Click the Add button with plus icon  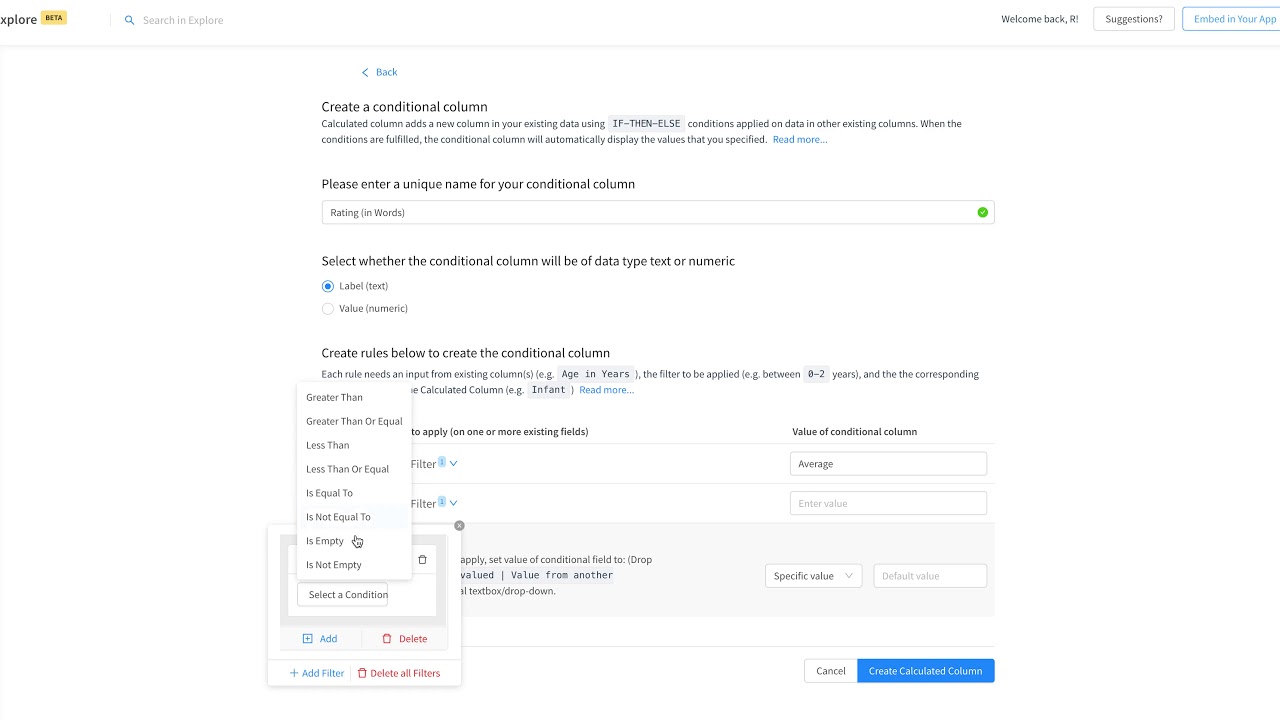(320, 639)
